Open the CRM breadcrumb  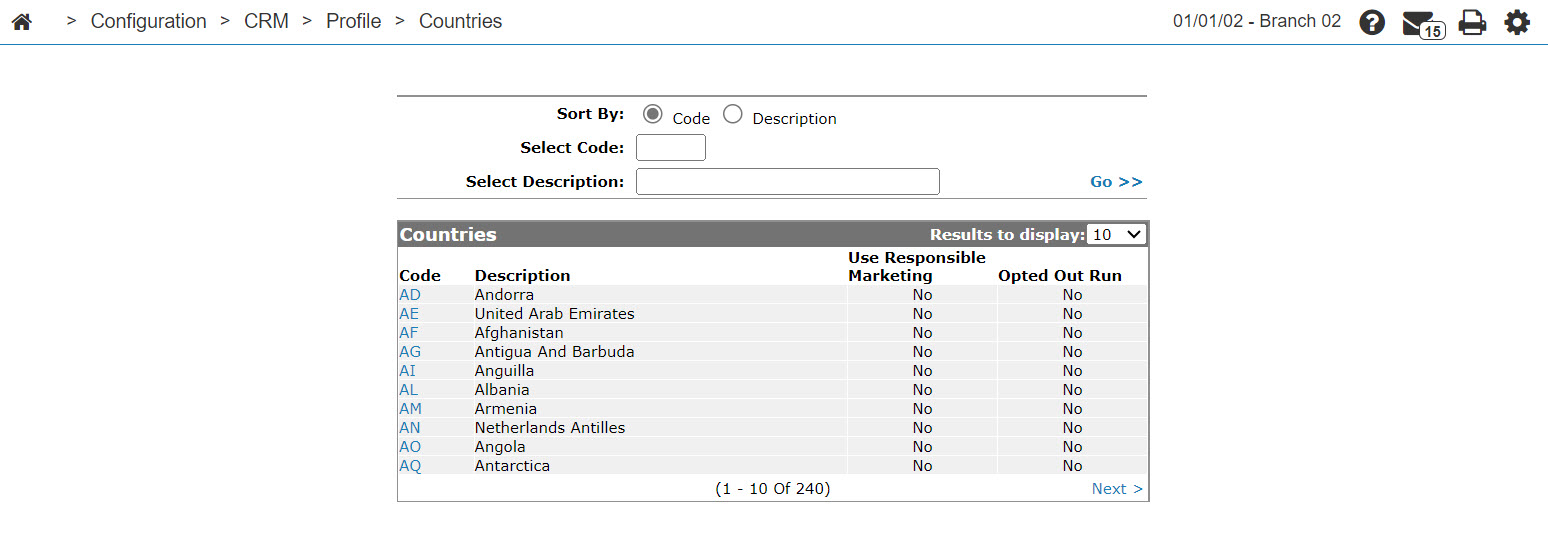(x=266, y=21)
